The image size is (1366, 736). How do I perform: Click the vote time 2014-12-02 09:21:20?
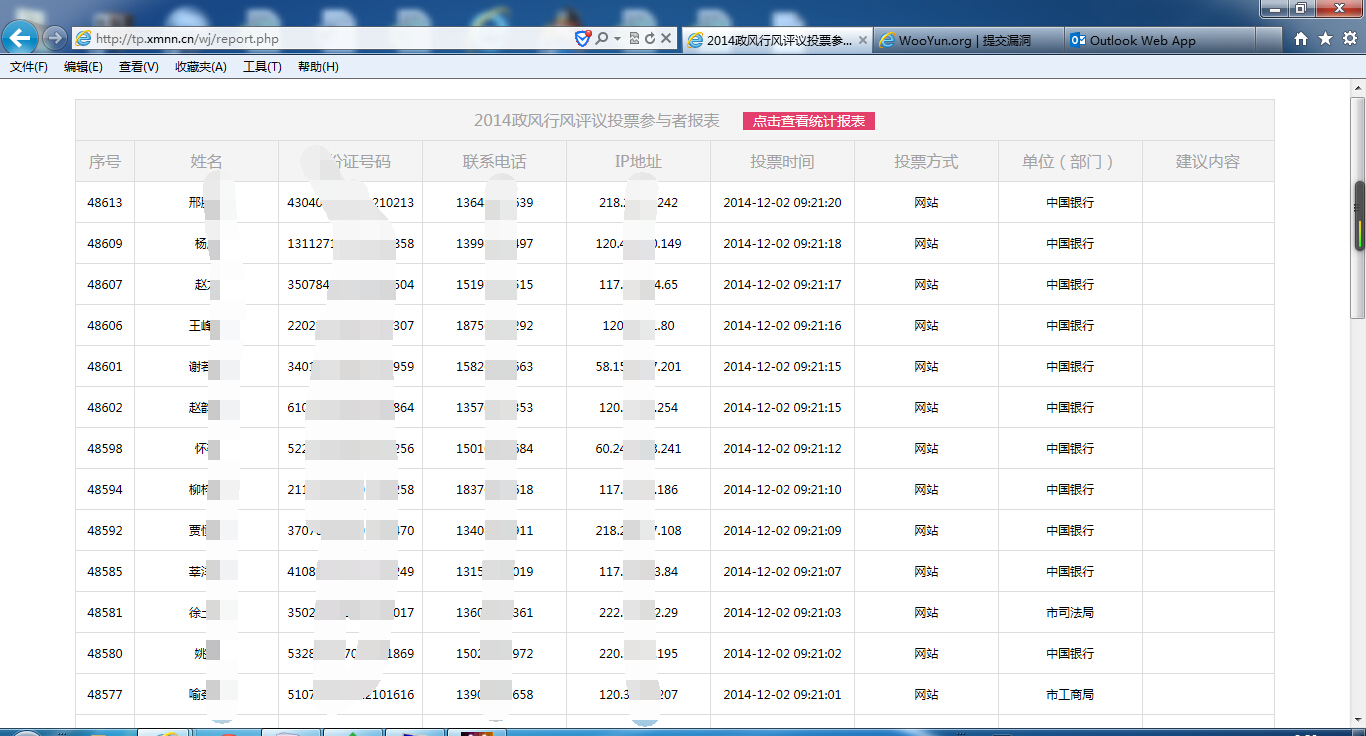pos(782,202)
